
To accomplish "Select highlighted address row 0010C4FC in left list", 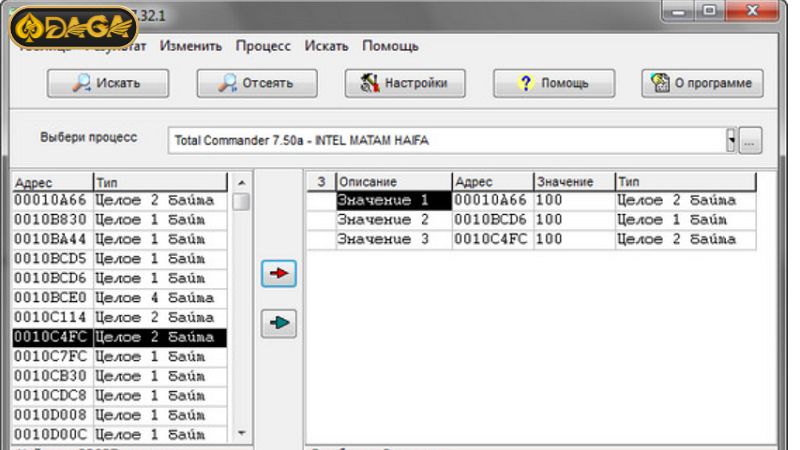I will coord(120,337).
